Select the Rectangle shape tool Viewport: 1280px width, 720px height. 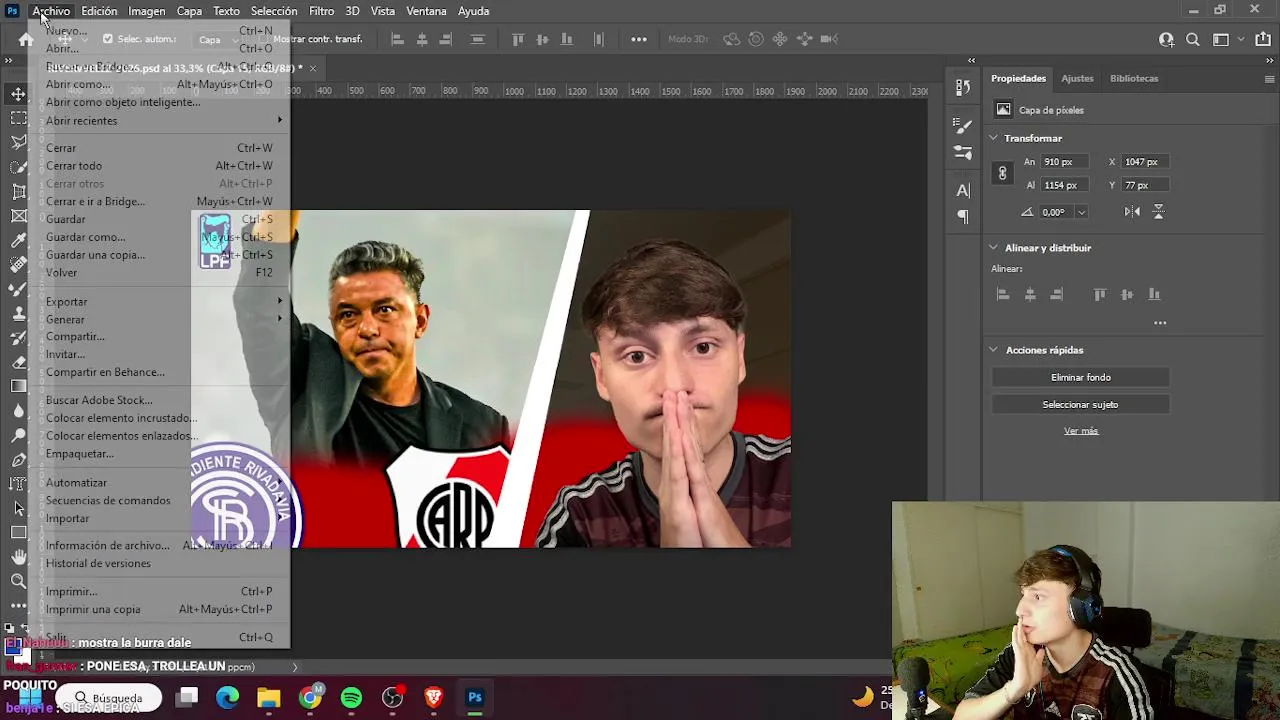coord(19,532)
